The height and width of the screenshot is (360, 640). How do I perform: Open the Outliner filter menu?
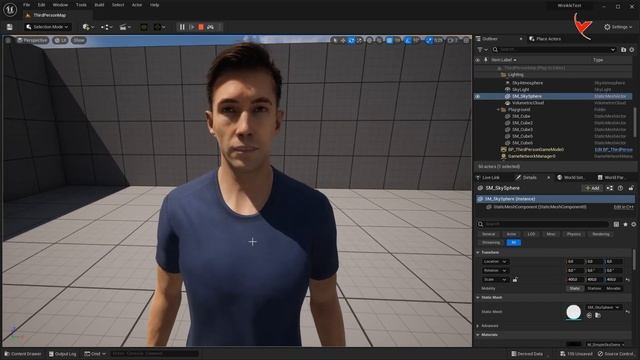[x=482, y=49]
